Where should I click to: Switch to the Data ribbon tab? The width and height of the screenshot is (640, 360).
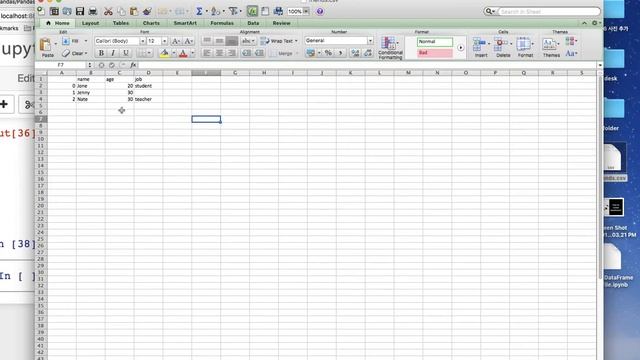click(x=253, y=23)
